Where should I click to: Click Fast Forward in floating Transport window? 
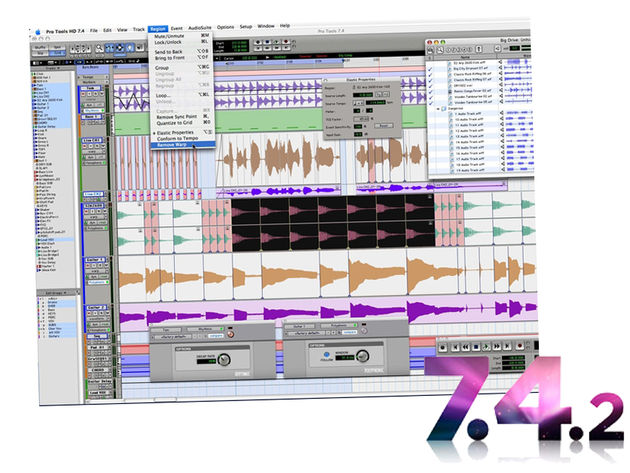click(x=497, y=346)
